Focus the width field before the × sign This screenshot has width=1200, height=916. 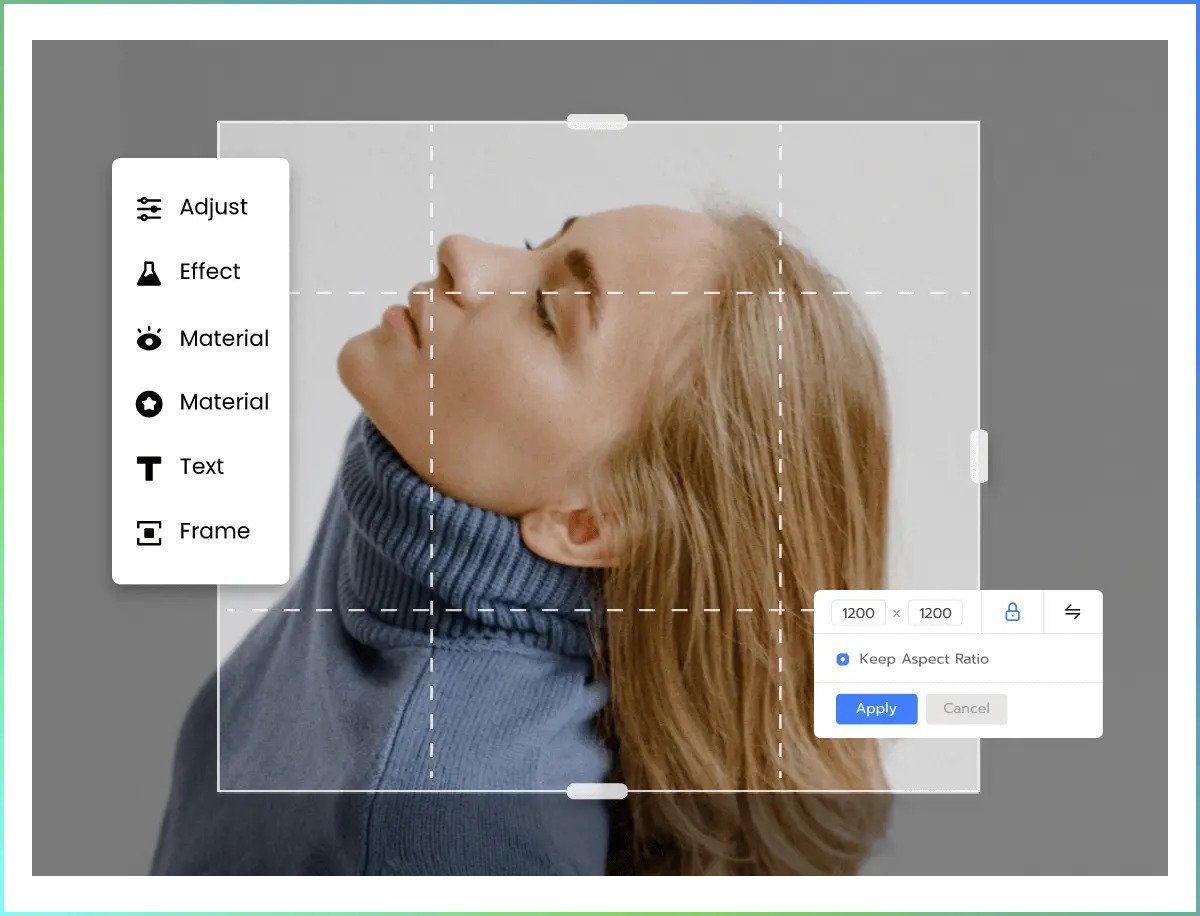(x=858, y=613)
